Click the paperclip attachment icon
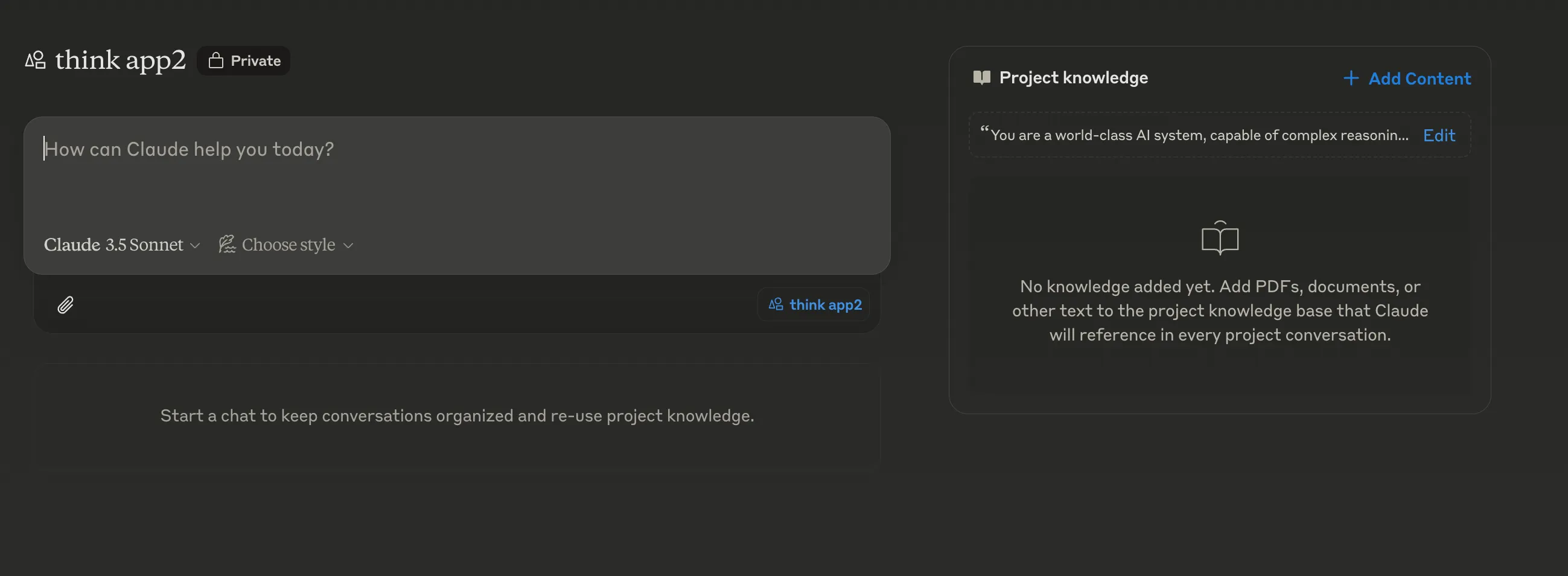The height and width of the screenshot is (576, 1568). 65,304
